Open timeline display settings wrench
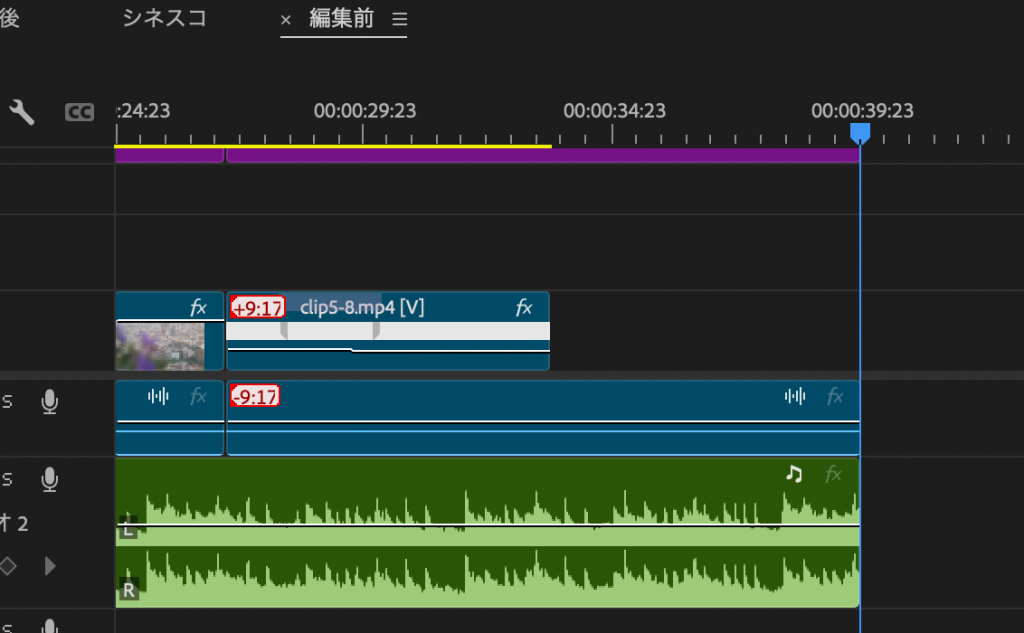 pos(22,112)
